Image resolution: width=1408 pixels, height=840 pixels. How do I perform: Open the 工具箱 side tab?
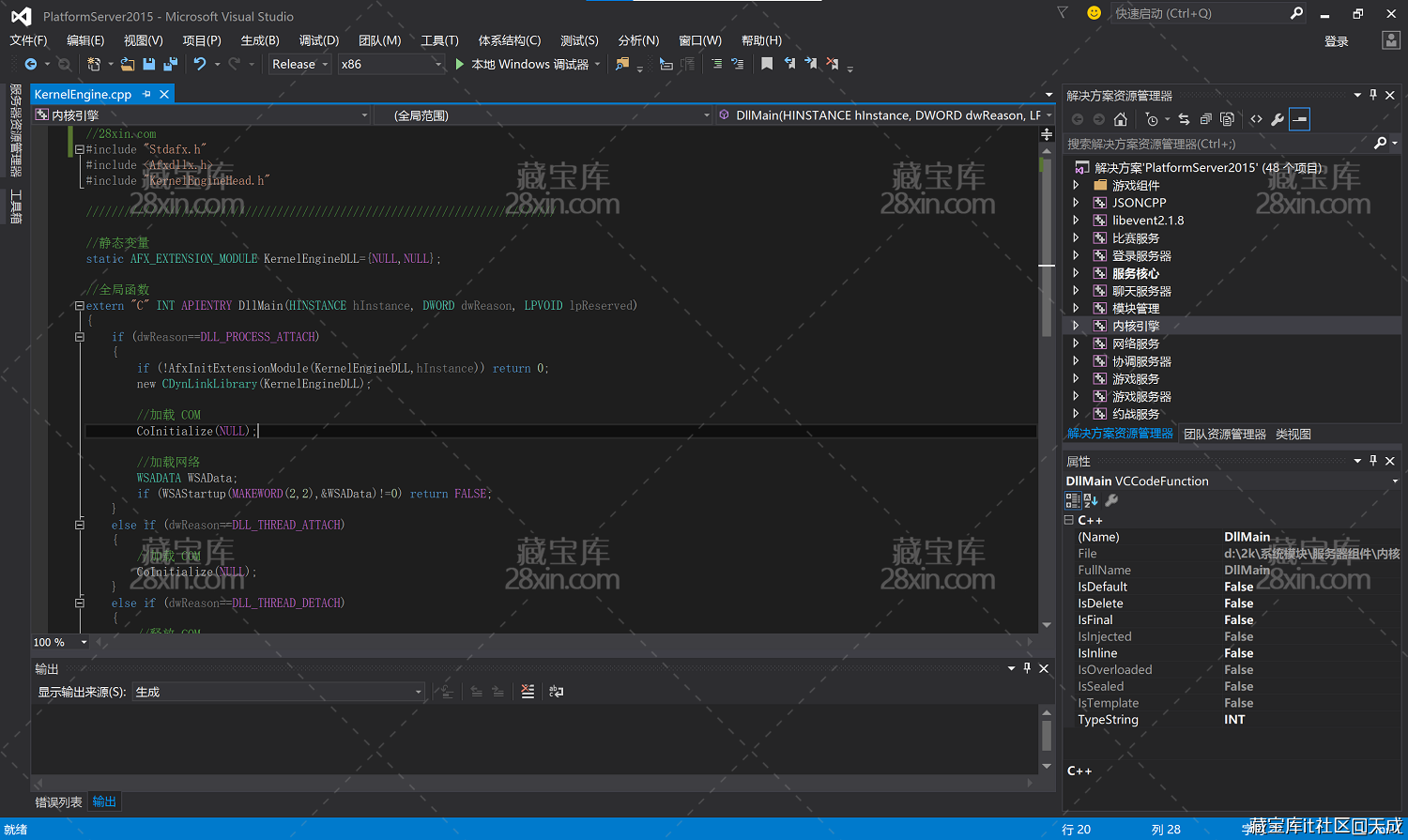coord(15,206)
